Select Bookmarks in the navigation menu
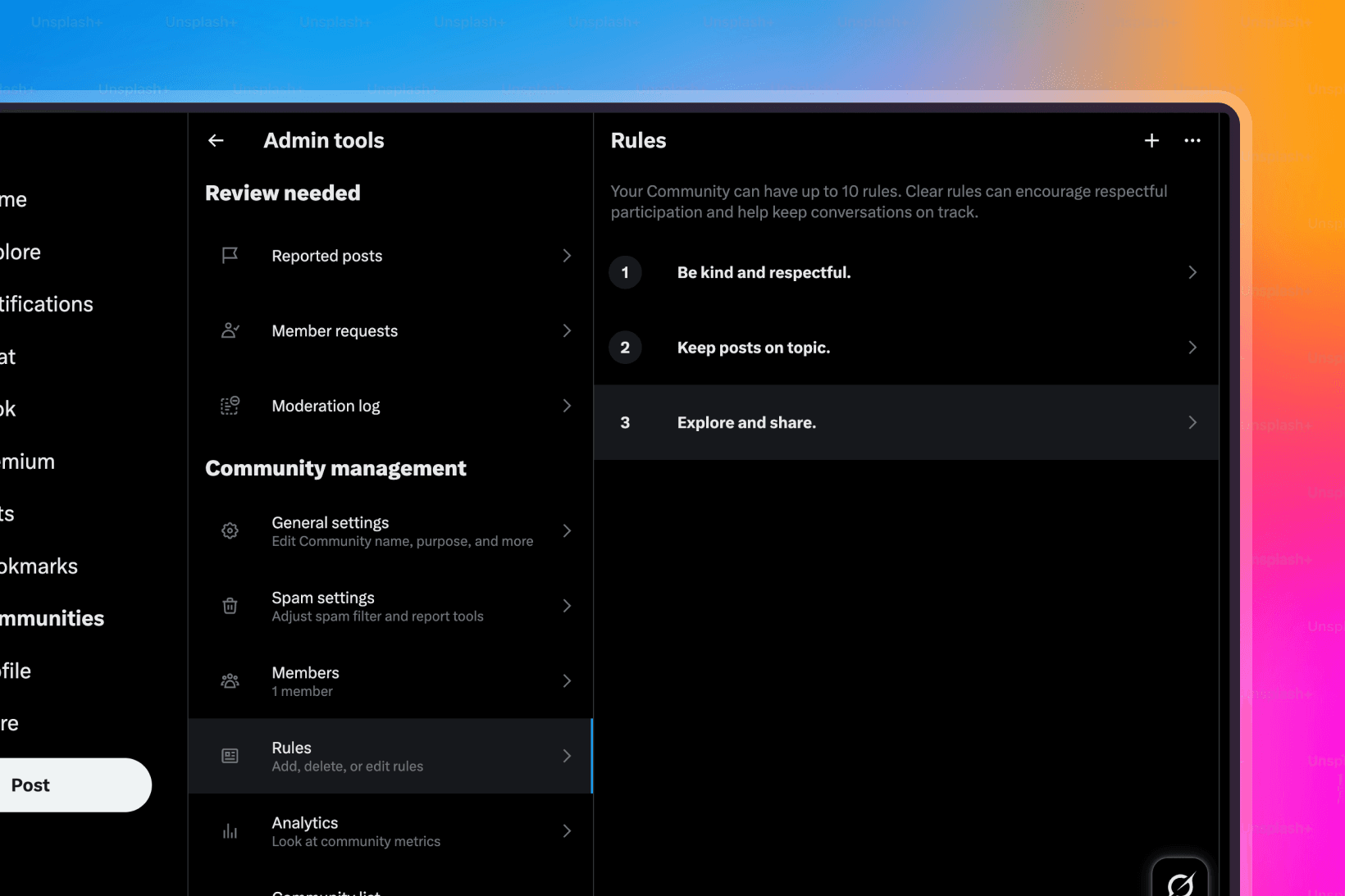1345x896 pixels. pyautogui.click(x=39, y=566)
